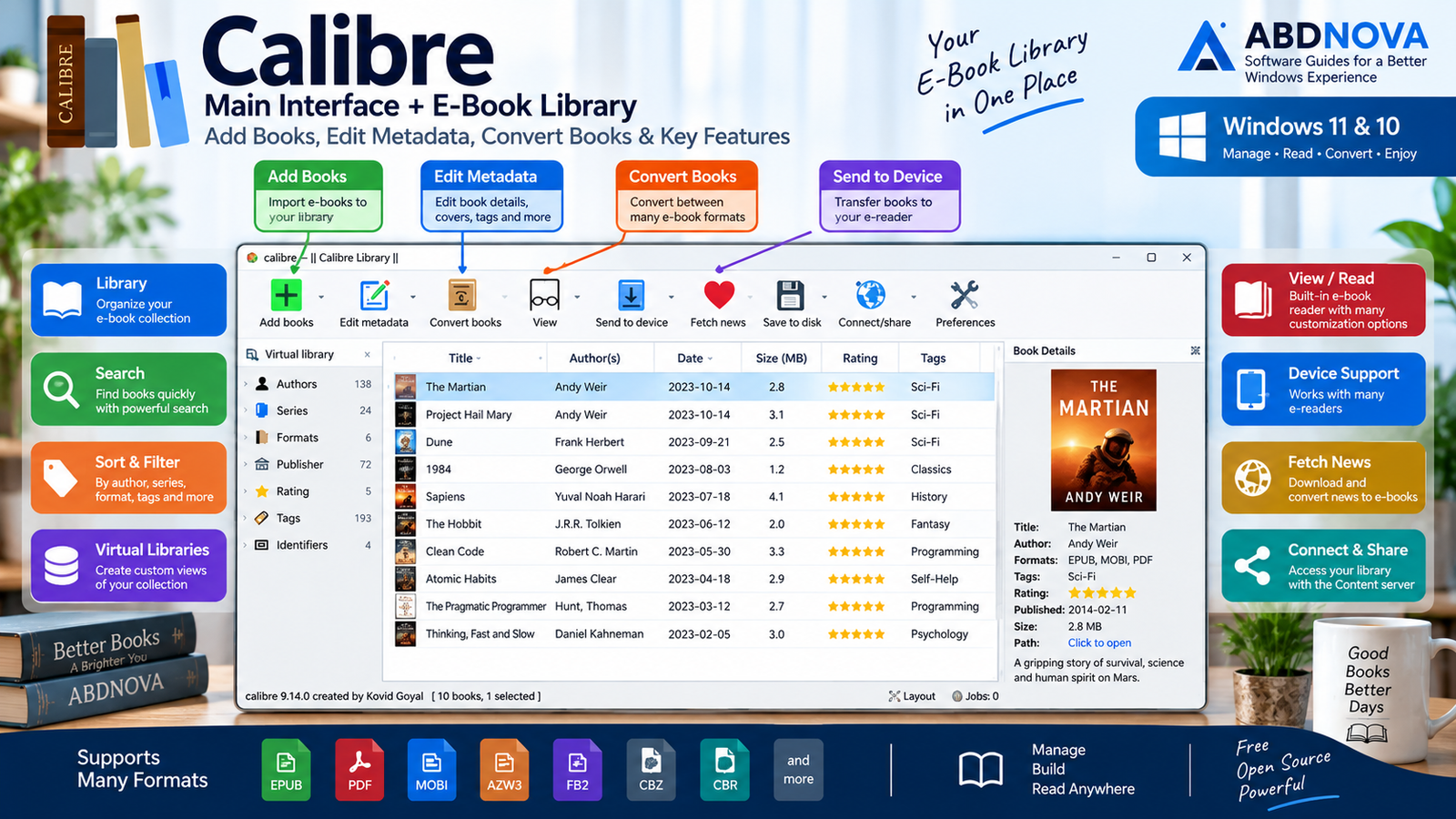Click The Martian row cover thumbnail

pyautogui.click(x=405, y=387)
